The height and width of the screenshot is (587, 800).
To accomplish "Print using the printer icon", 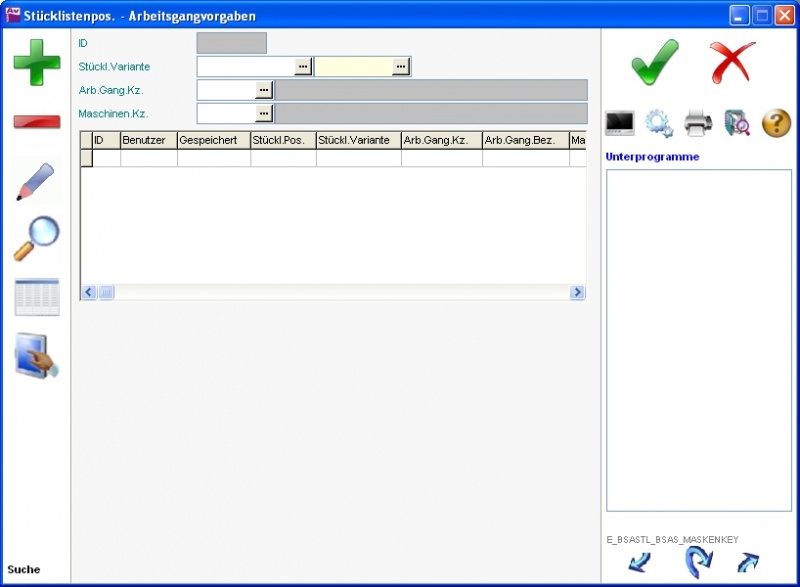I will tap(698, 123).
